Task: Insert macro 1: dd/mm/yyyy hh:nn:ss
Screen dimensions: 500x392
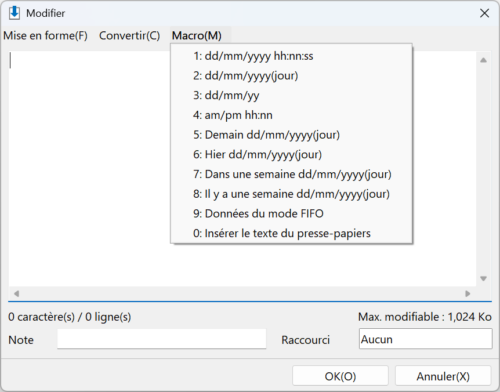Action: click(x=291, y=56)
